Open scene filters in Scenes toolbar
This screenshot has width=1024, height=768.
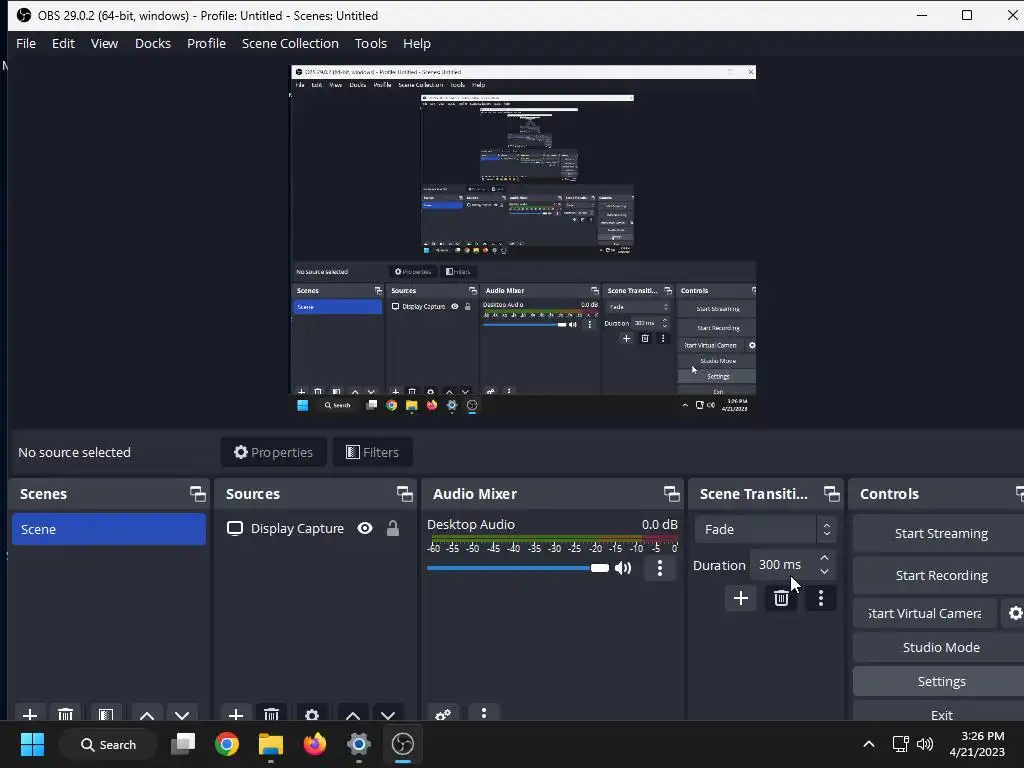[x=106, y=714]
